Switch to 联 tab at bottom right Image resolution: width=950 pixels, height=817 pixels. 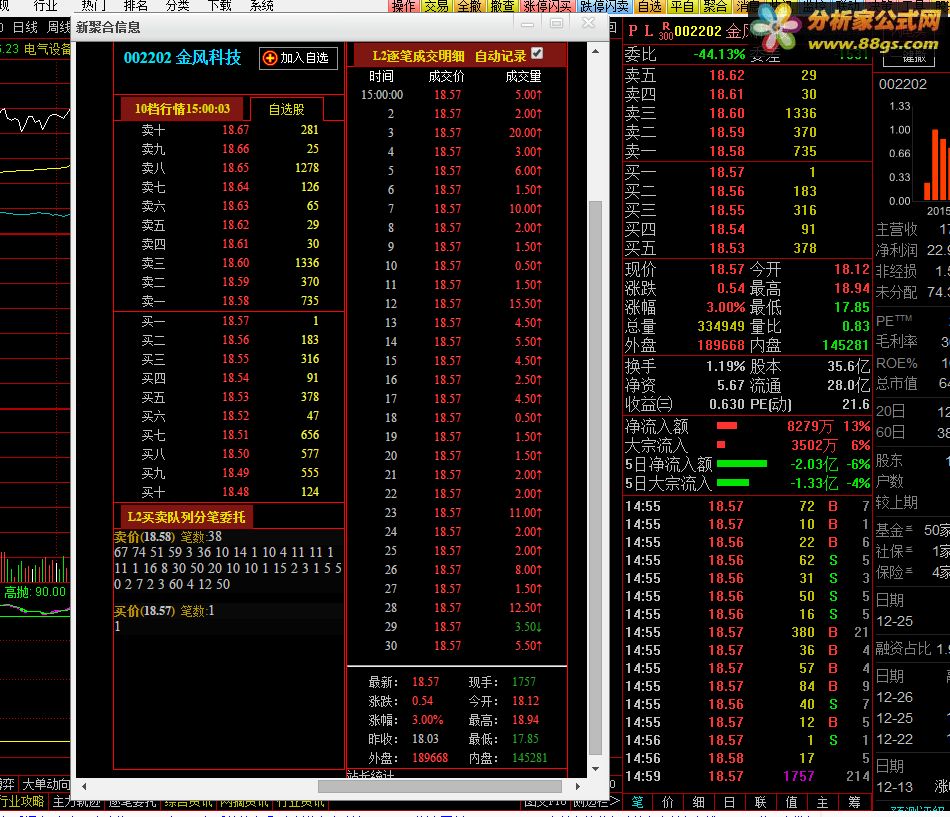point(760,802)
